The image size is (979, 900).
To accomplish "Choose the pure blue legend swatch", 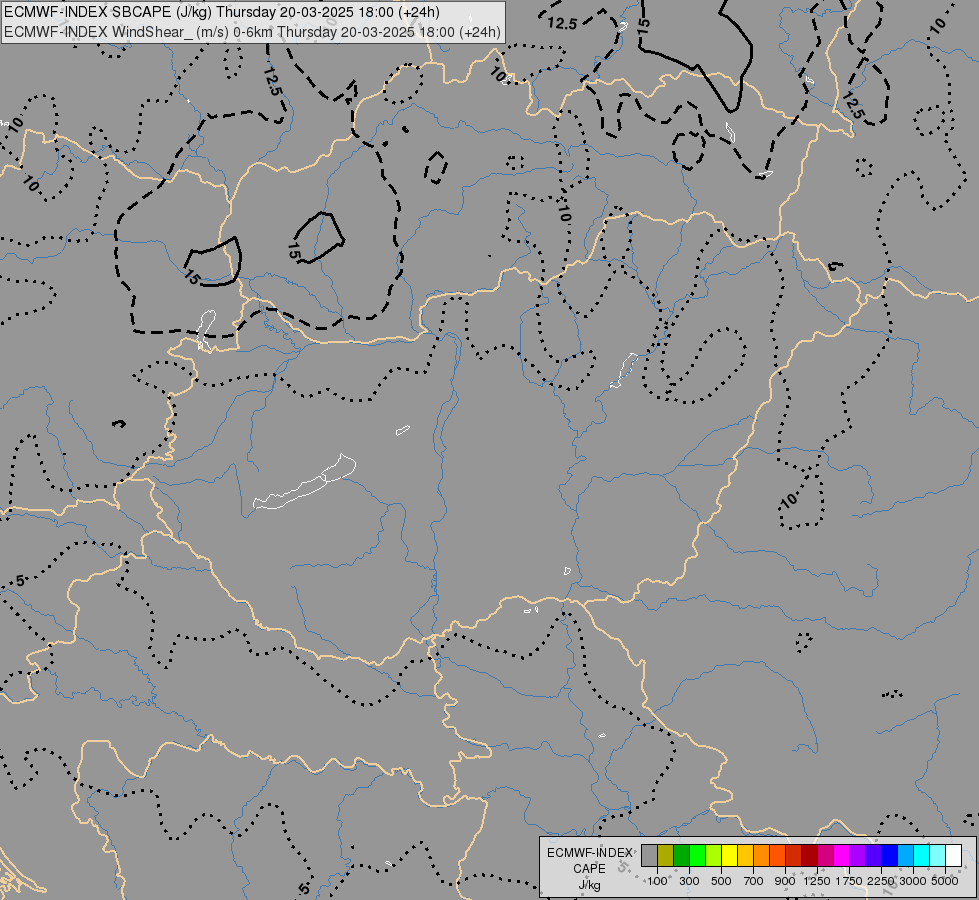I will (x=890, y=856).
